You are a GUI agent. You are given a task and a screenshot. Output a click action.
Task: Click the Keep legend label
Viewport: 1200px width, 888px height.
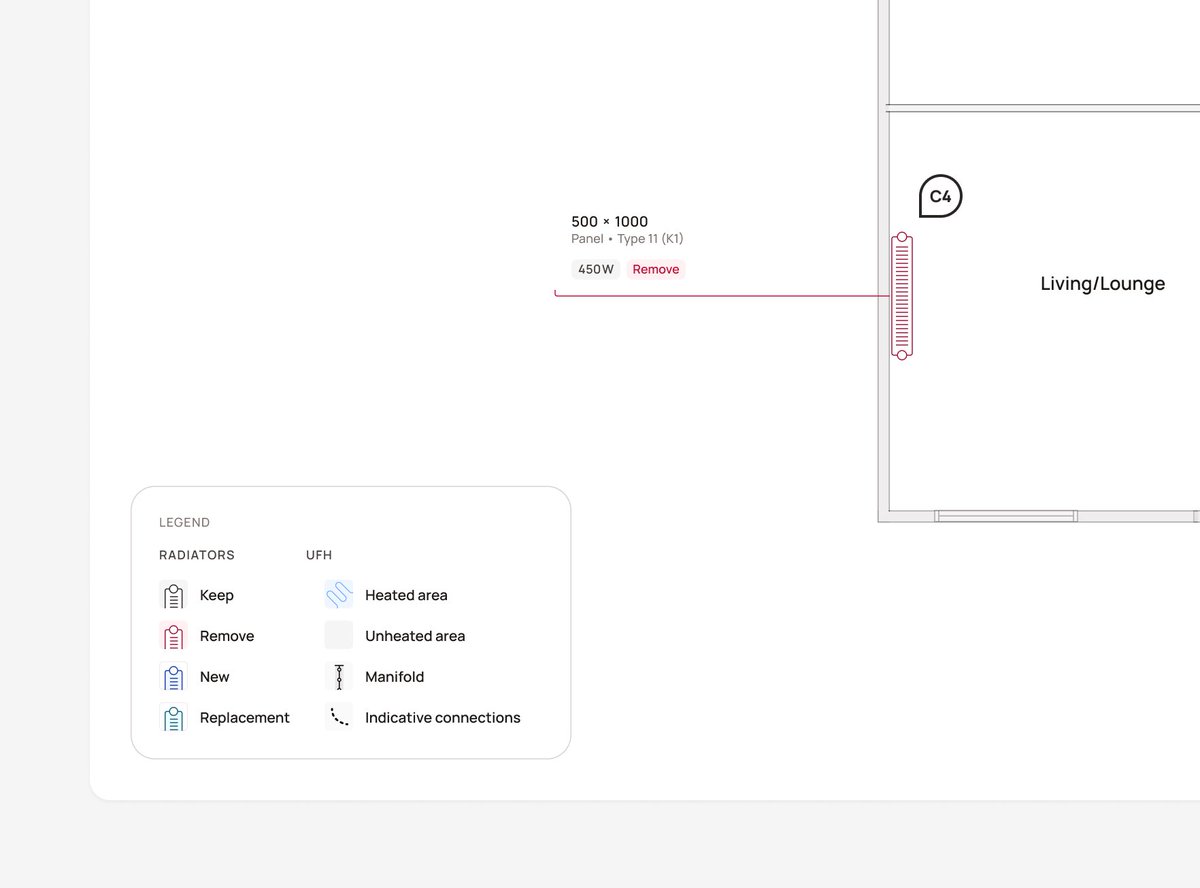coord(217,595)
